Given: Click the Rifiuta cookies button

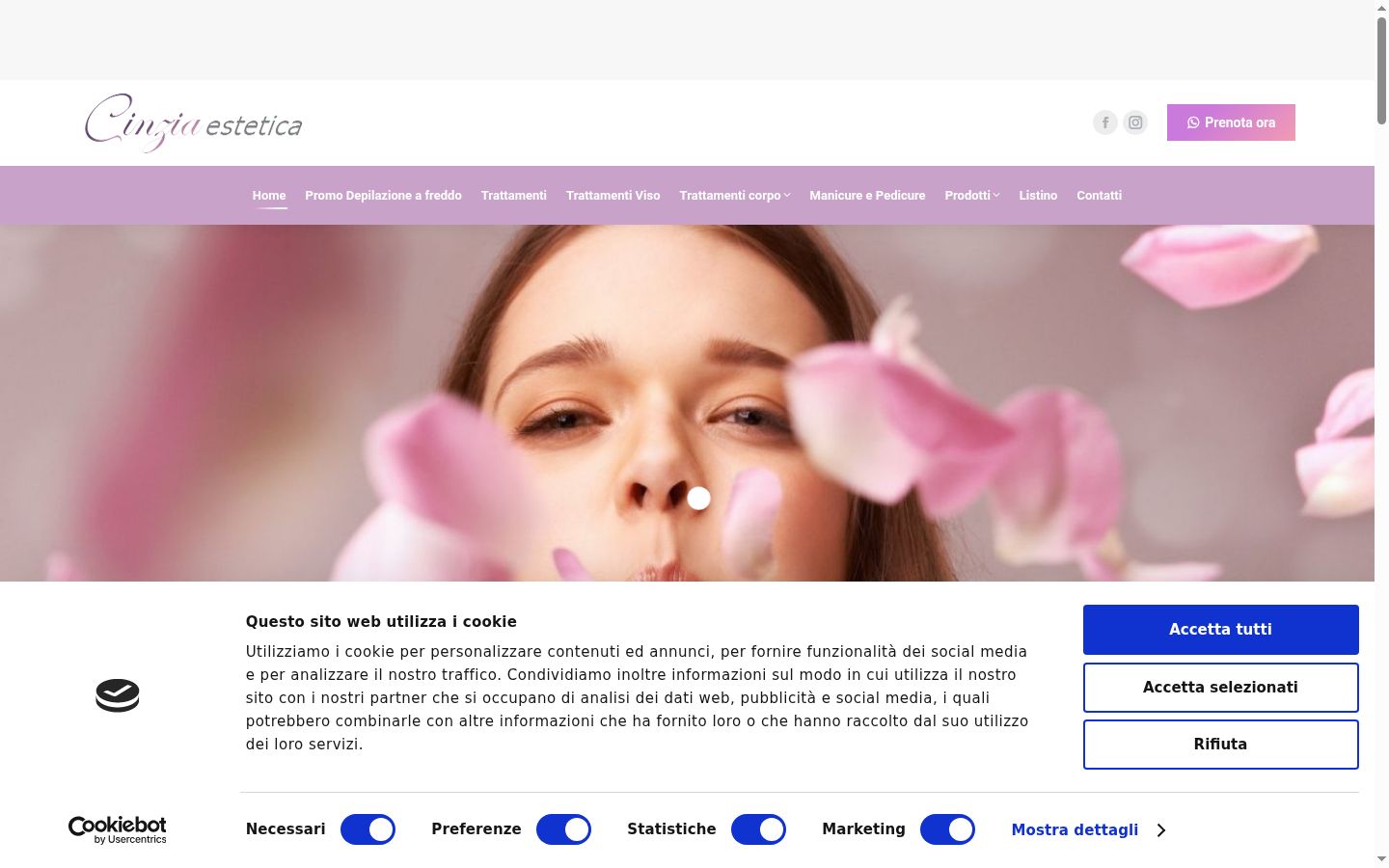Looking at the screenshot, I should [1221, 745].
